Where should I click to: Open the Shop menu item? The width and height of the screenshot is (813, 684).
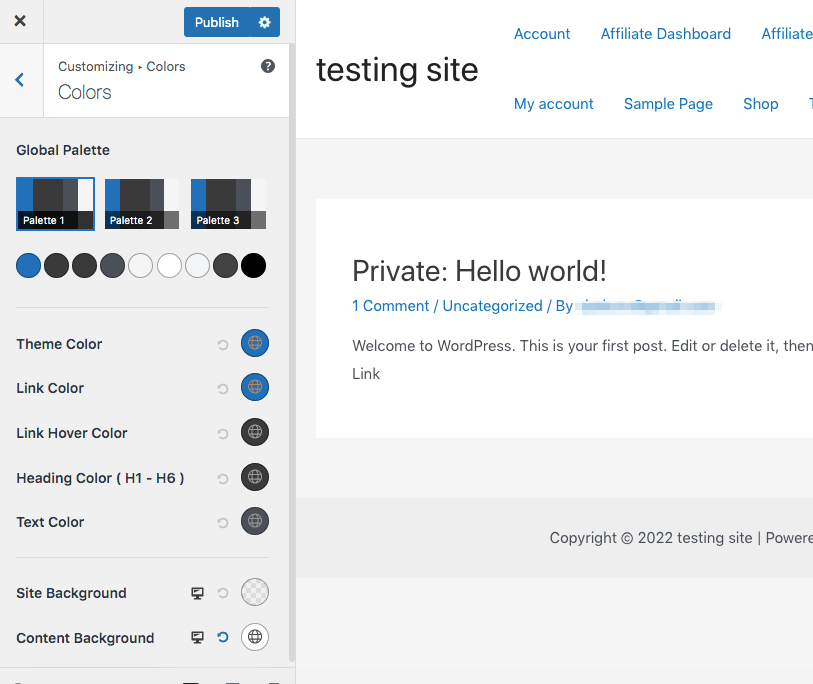[760, 104]
